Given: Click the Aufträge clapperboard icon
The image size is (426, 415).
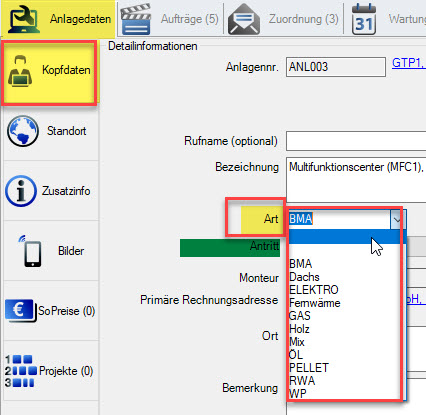Looking at the screenshot, I should click(135, 19).
